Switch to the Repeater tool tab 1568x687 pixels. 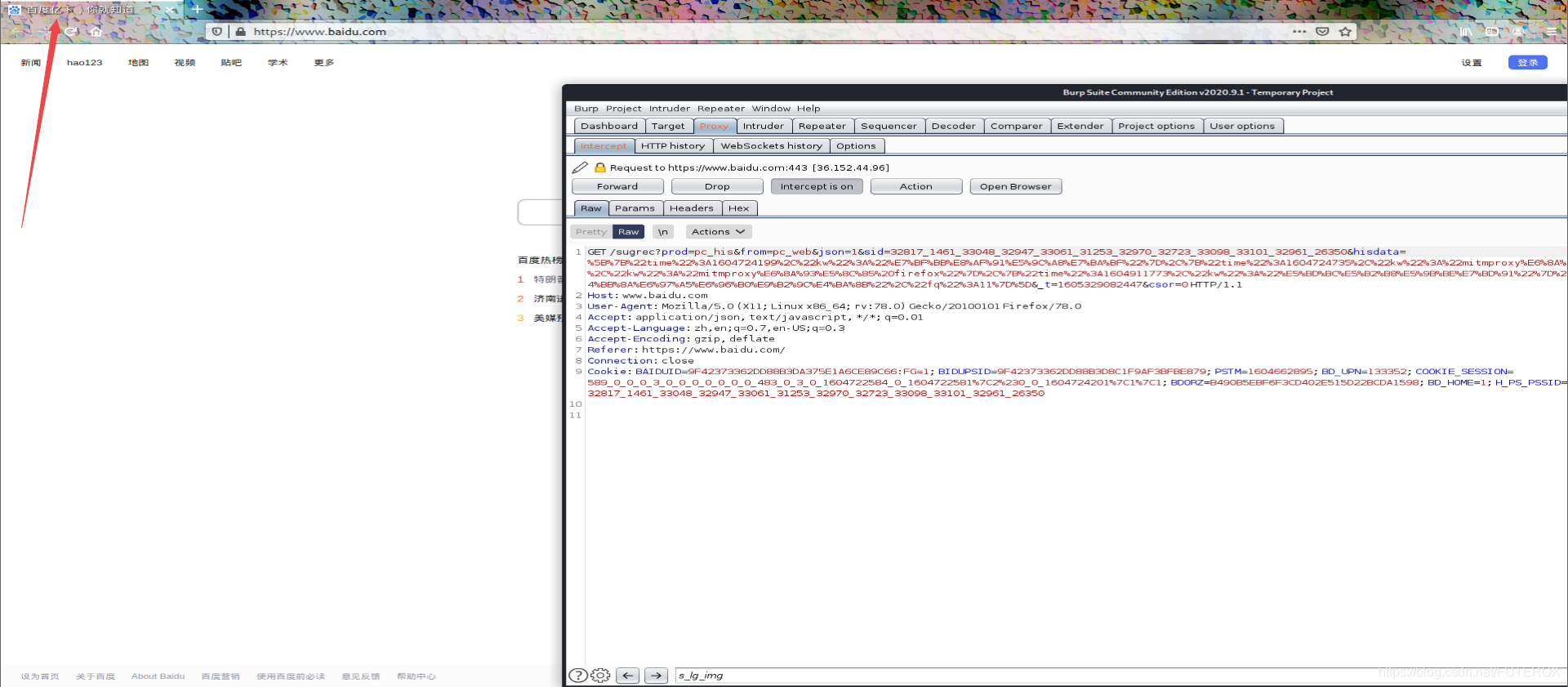[822, 126]
